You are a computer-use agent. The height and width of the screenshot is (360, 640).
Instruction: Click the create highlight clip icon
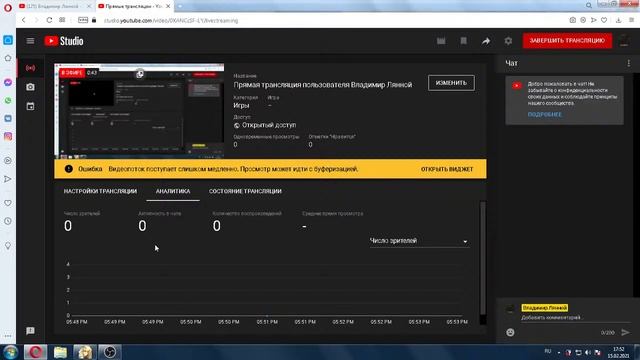(x=441, y=41)
